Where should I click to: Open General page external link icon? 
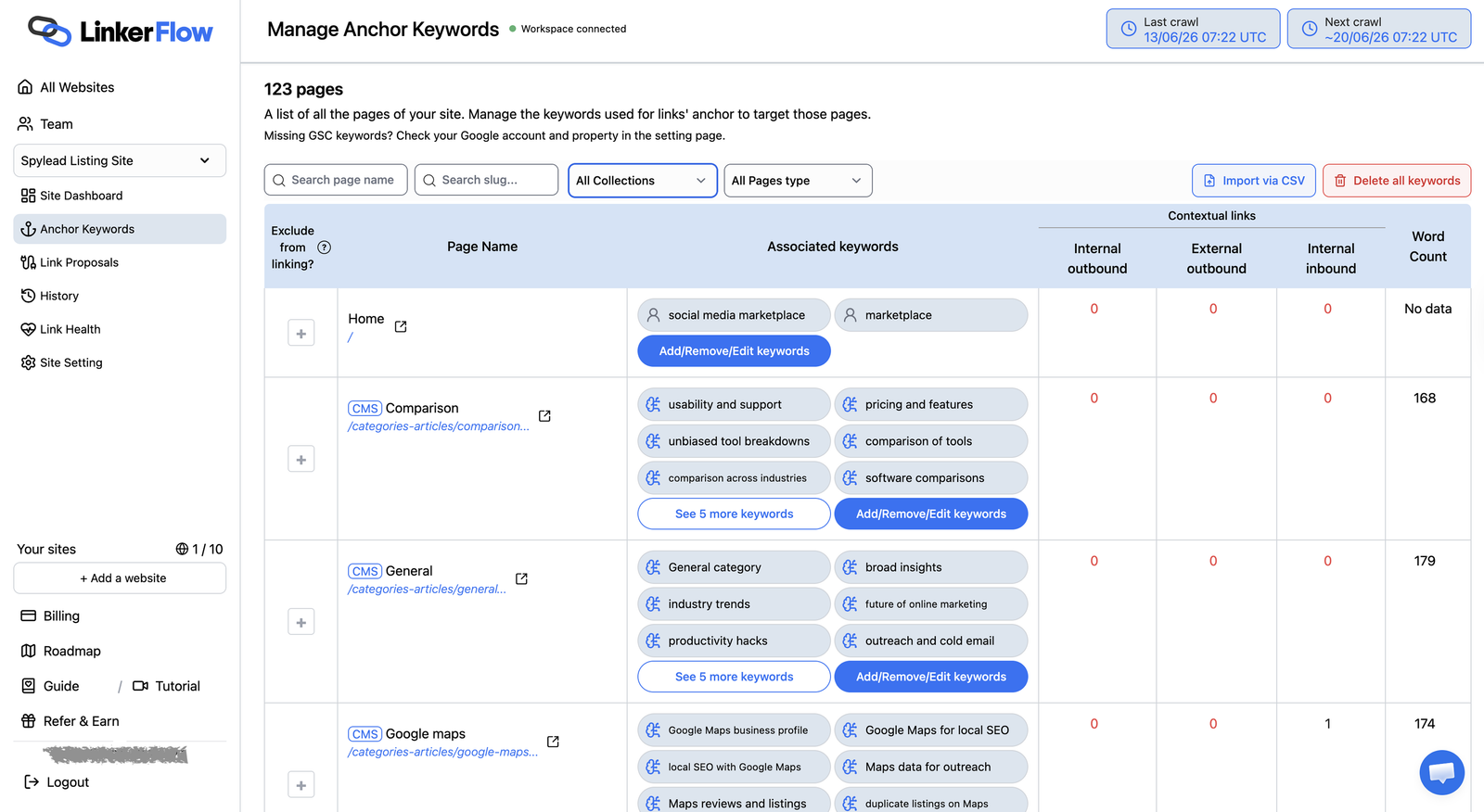521,578
